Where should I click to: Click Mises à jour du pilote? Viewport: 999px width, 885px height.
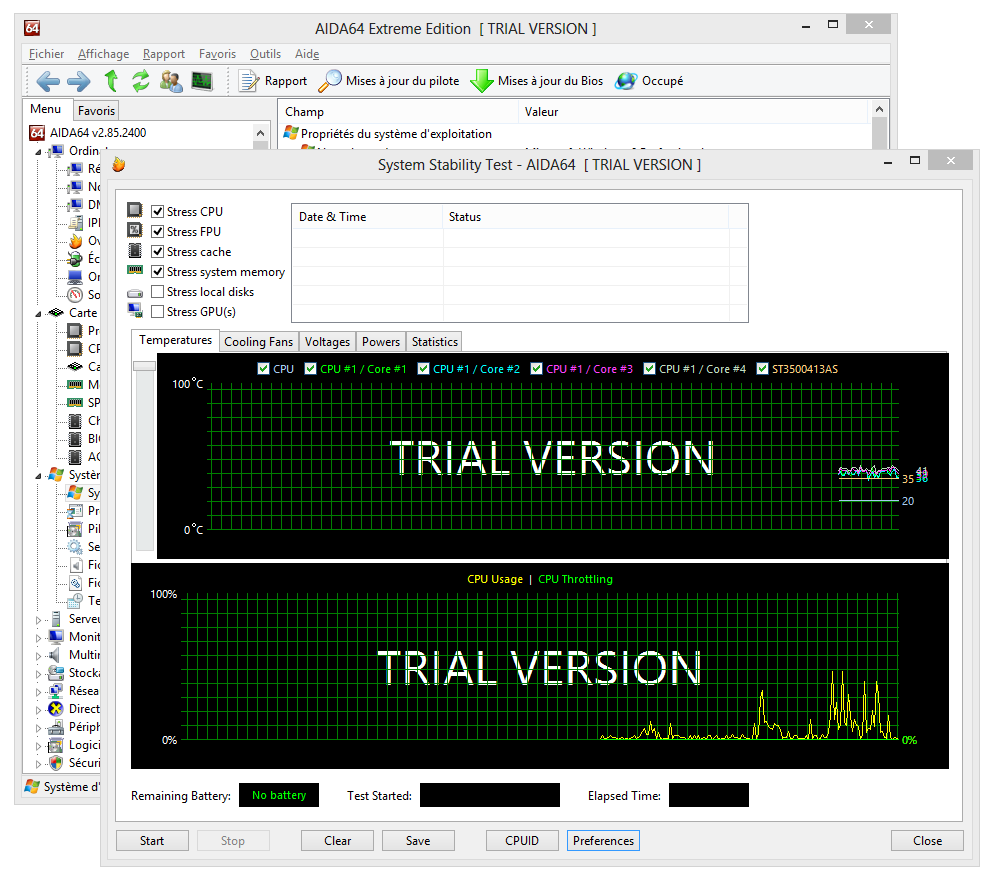(x=389, y=81)
